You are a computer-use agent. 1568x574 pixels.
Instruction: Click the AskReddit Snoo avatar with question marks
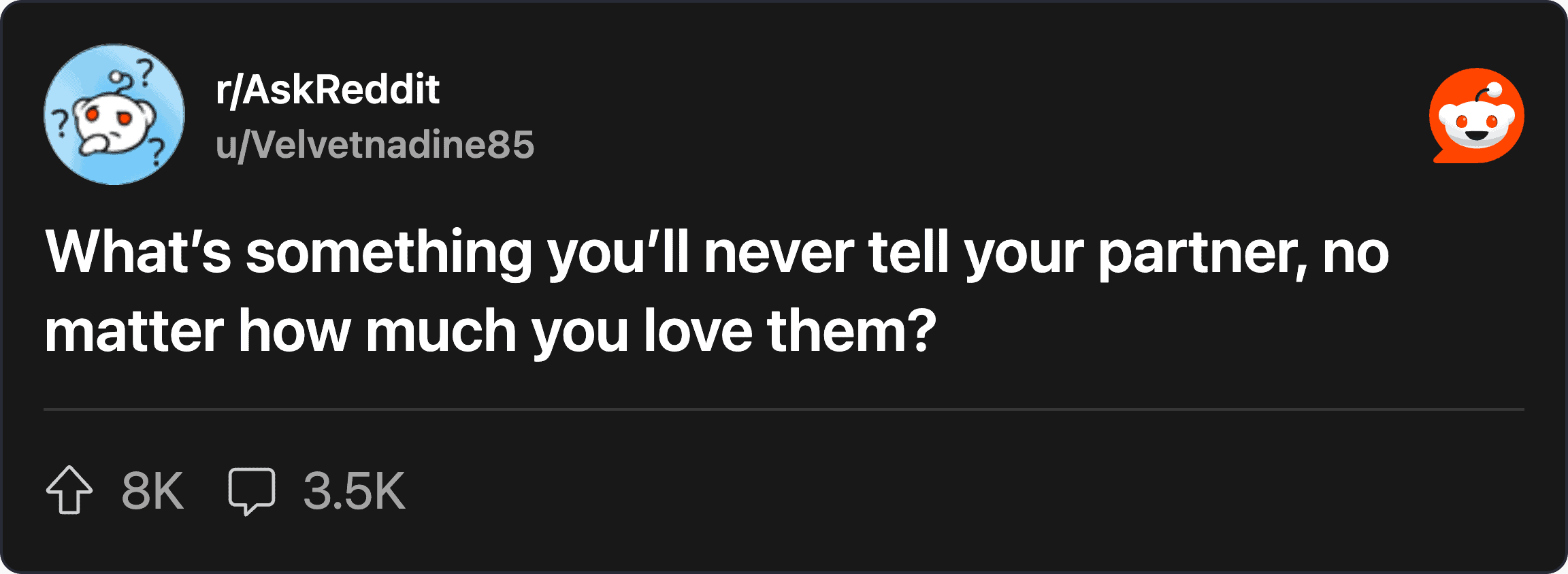click(x=114, y=114)
